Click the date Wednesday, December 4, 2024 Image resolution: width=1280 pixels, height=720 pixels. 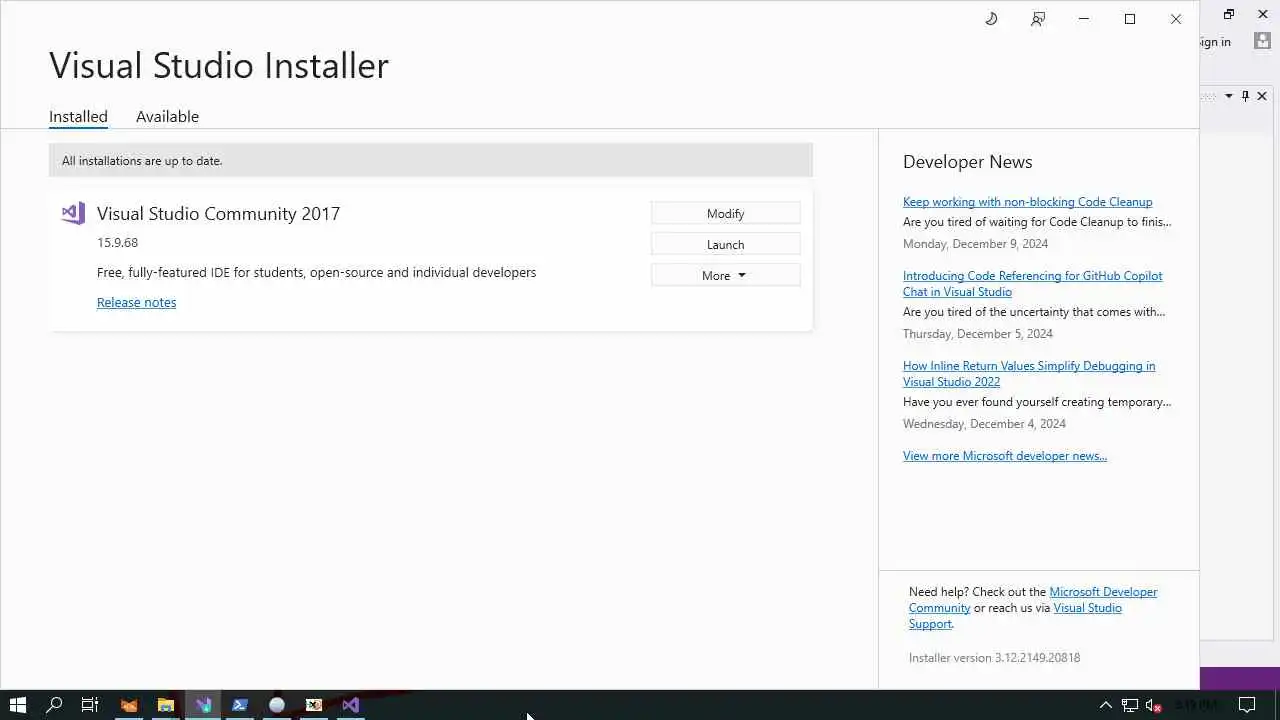point(984,423)
